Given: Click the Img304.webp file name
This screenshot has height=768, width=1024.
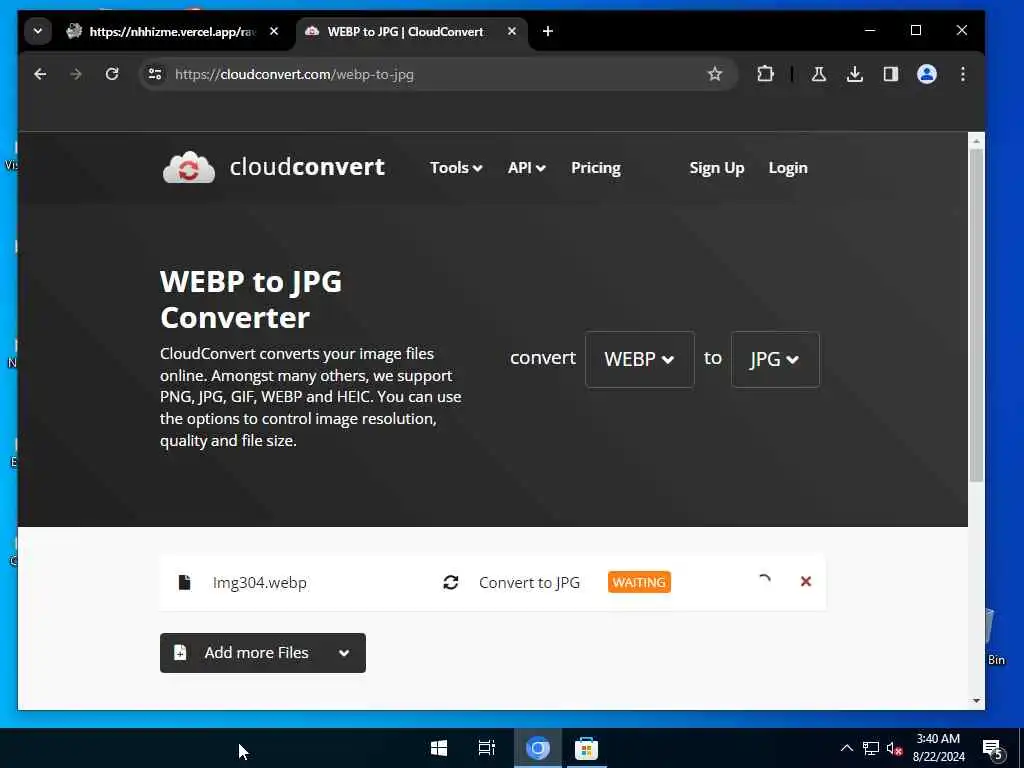Looking at the screenshot, I should 259,583.
